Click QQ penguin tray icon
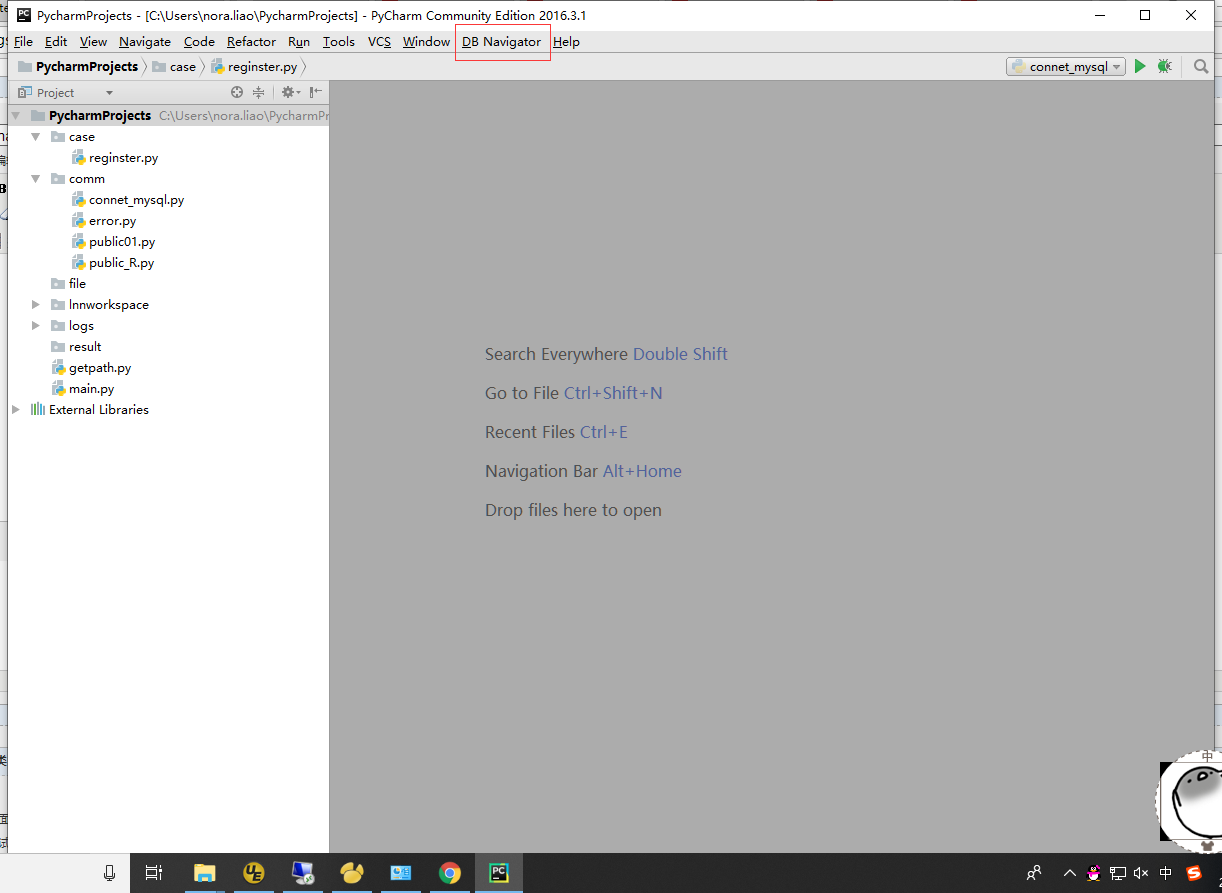The image size is (1222, 893). coord(1094,873)
